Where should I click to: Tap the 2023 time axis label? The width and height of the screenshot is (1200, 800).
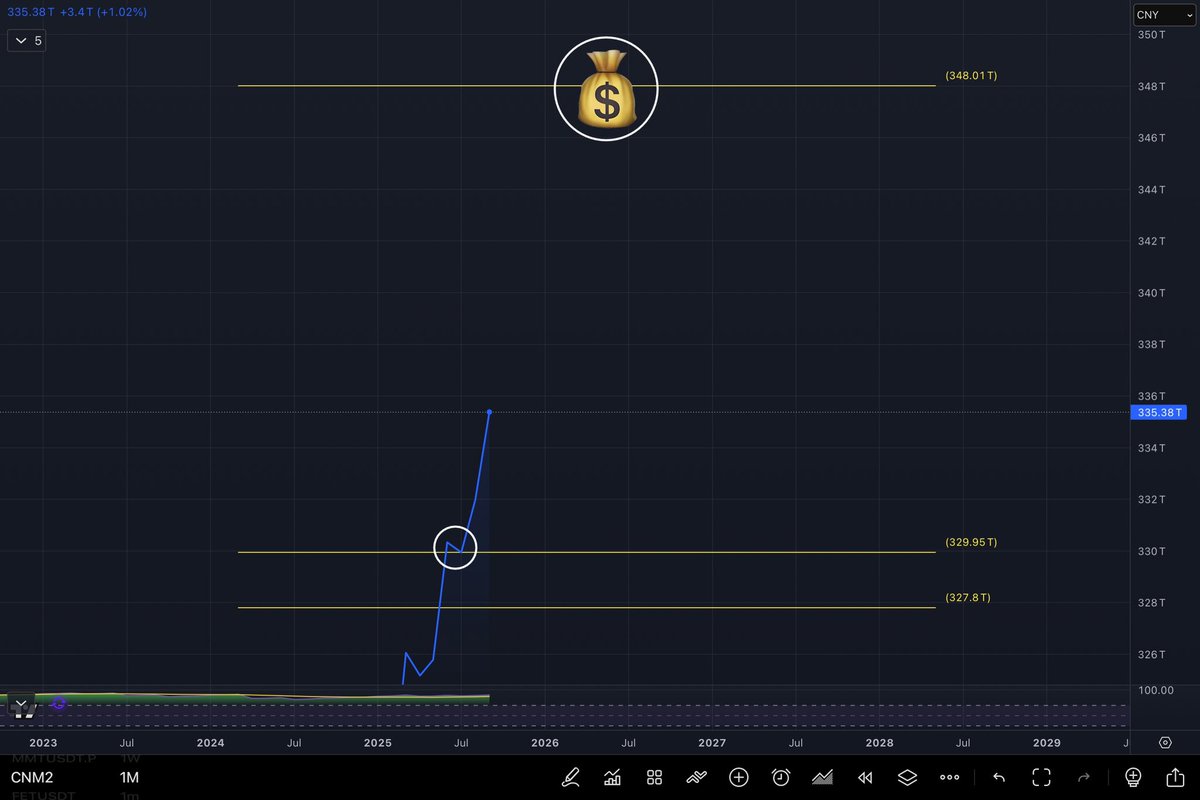point(43,743)
